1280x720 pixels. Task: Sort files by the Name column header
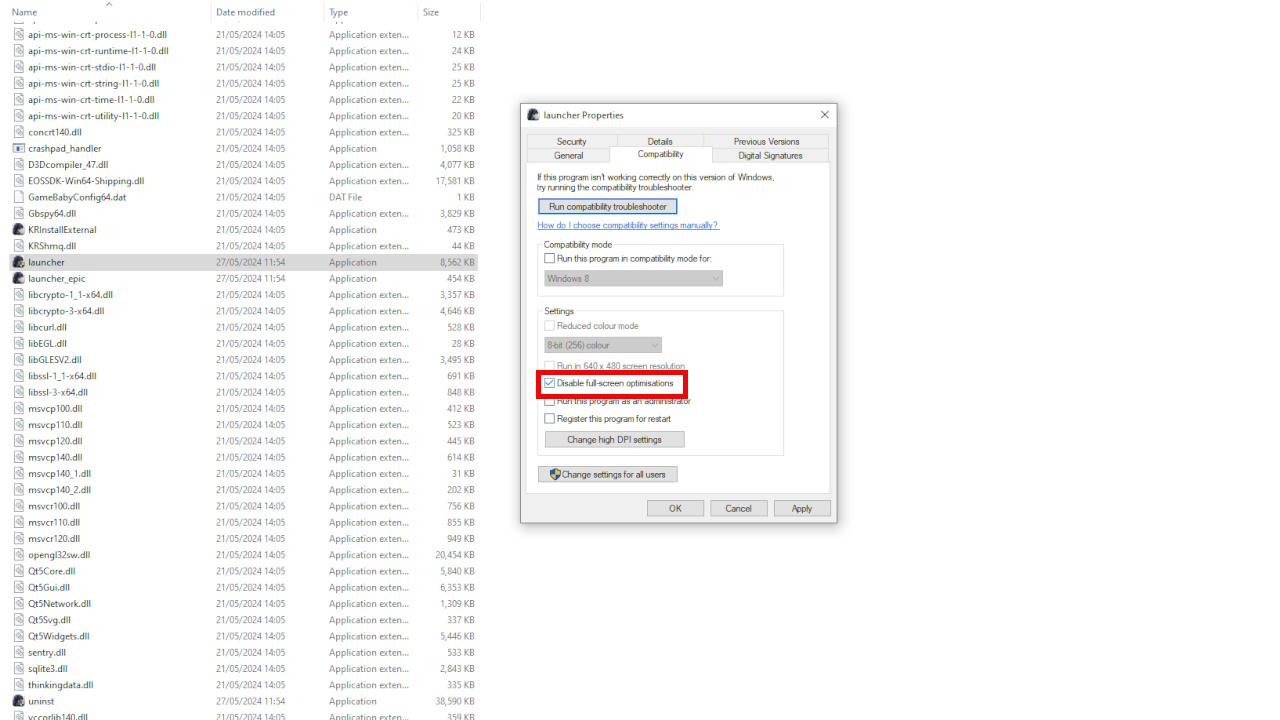pyautogui.click(x=25, y=12)
